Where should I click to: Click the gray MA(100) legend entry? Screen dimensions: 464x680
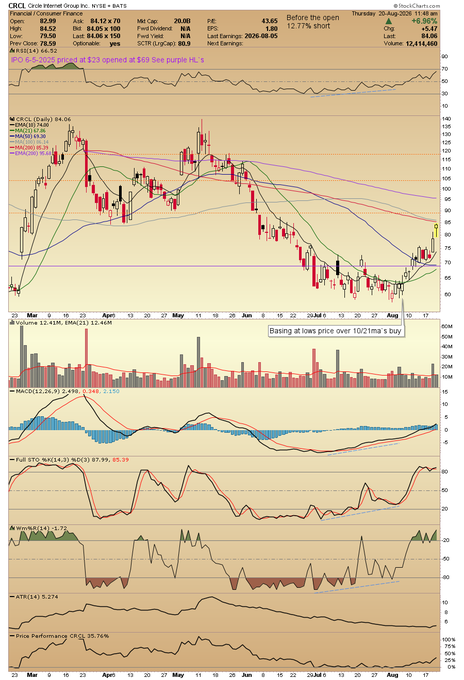[x=29, y=142]
